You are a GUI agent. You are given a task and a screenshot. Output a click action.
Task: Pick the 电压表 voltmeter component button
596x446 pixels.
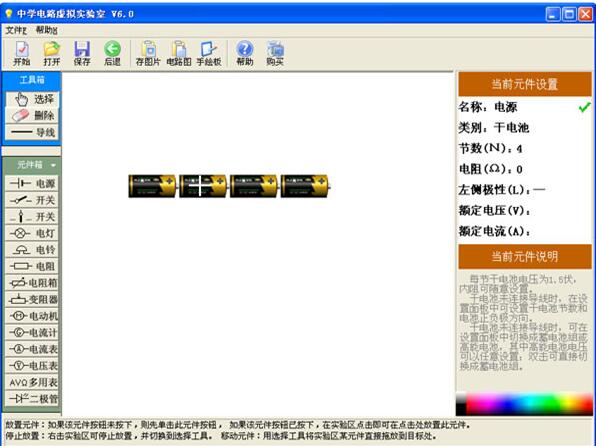point(32,366)
